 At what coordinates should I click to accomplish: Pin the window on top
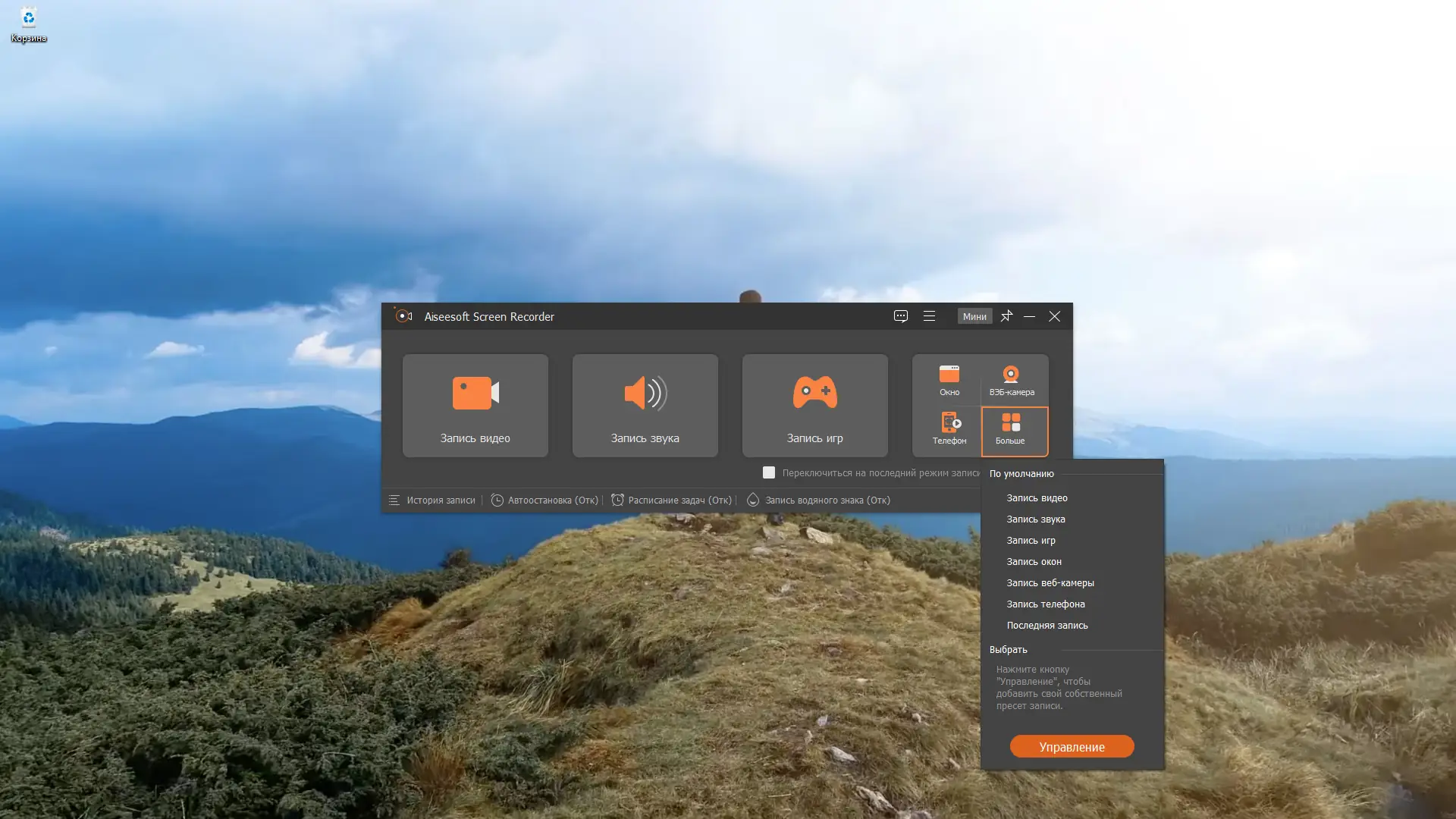[1006, 316]
